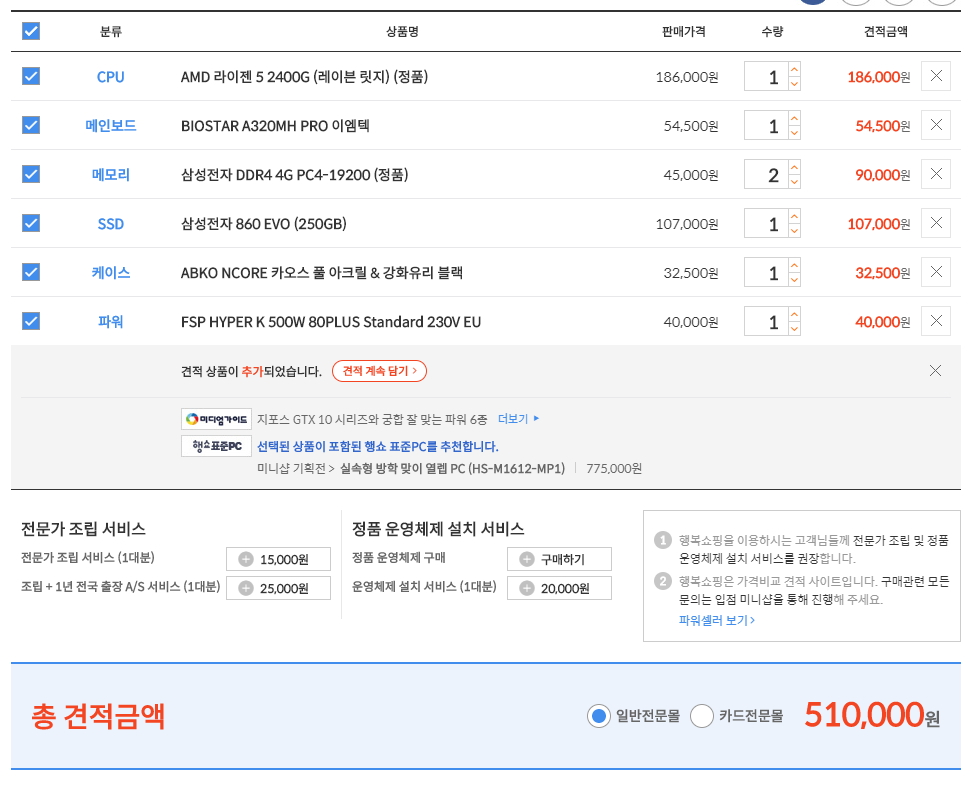Delete the BIOSTAR mainboard item
This screenshot has width=972, height=785.
tap(935, 125)
